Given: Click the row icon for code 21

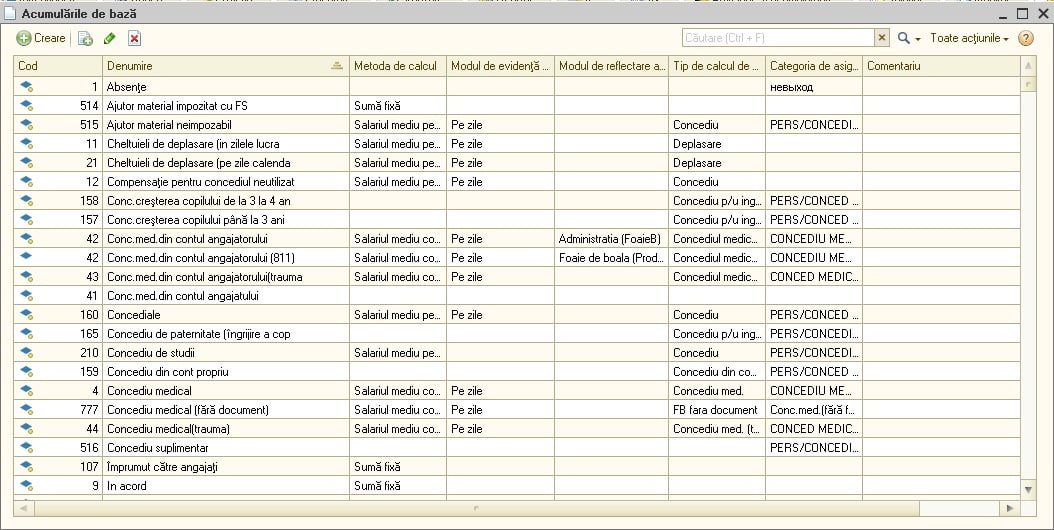Looking at the screenshot, I should (27, 162).
